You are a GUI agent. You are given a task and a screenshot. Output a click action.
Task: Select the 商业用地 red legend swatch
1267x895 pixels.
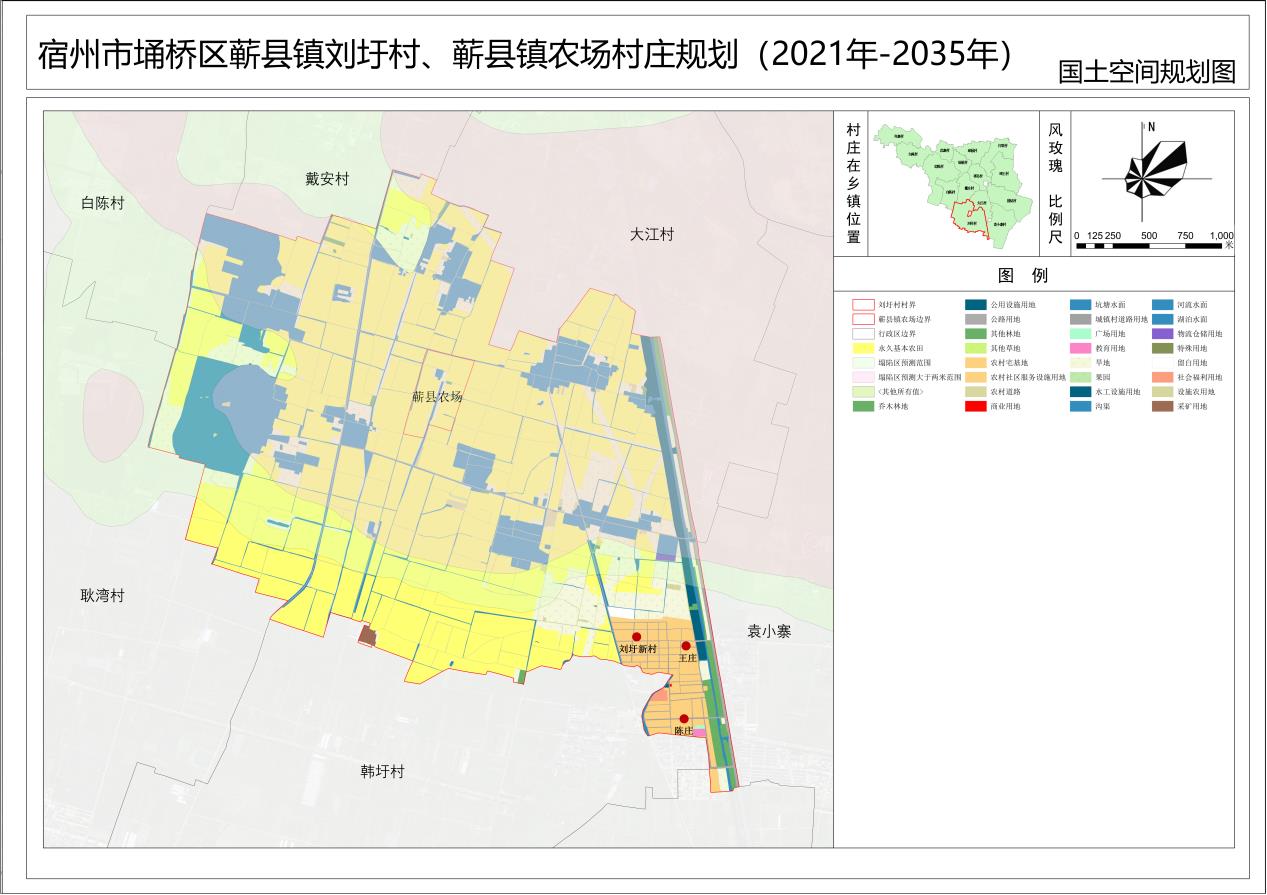(x=975, y=407)
